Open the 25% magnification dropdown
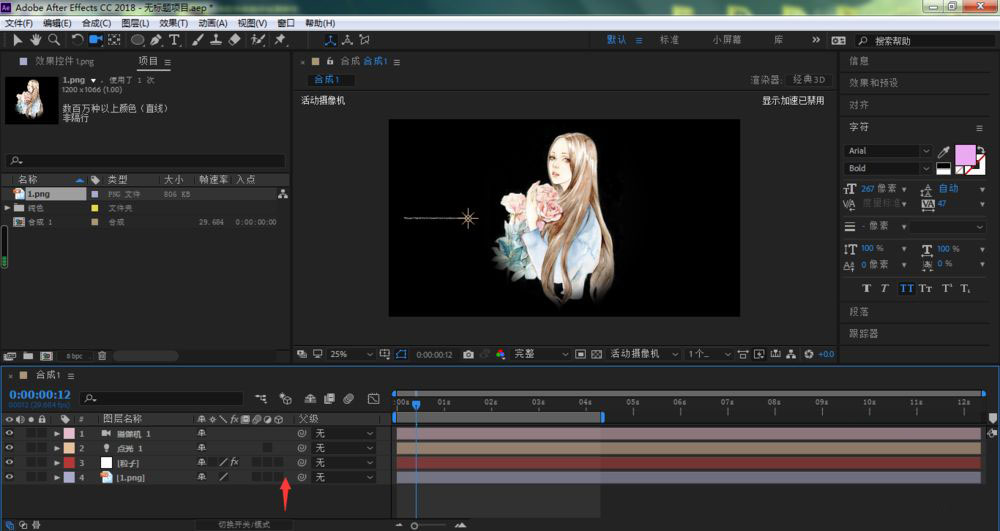The width and height of the screenshot is (1000, 531). click(x=351, y=354)
